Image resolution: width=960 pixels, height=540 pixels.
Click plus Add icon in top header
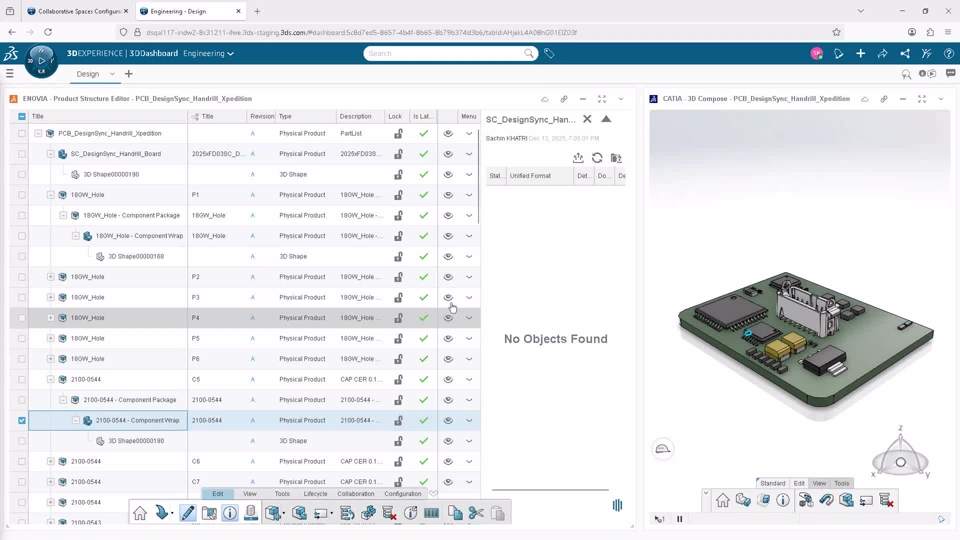point(860,54)
